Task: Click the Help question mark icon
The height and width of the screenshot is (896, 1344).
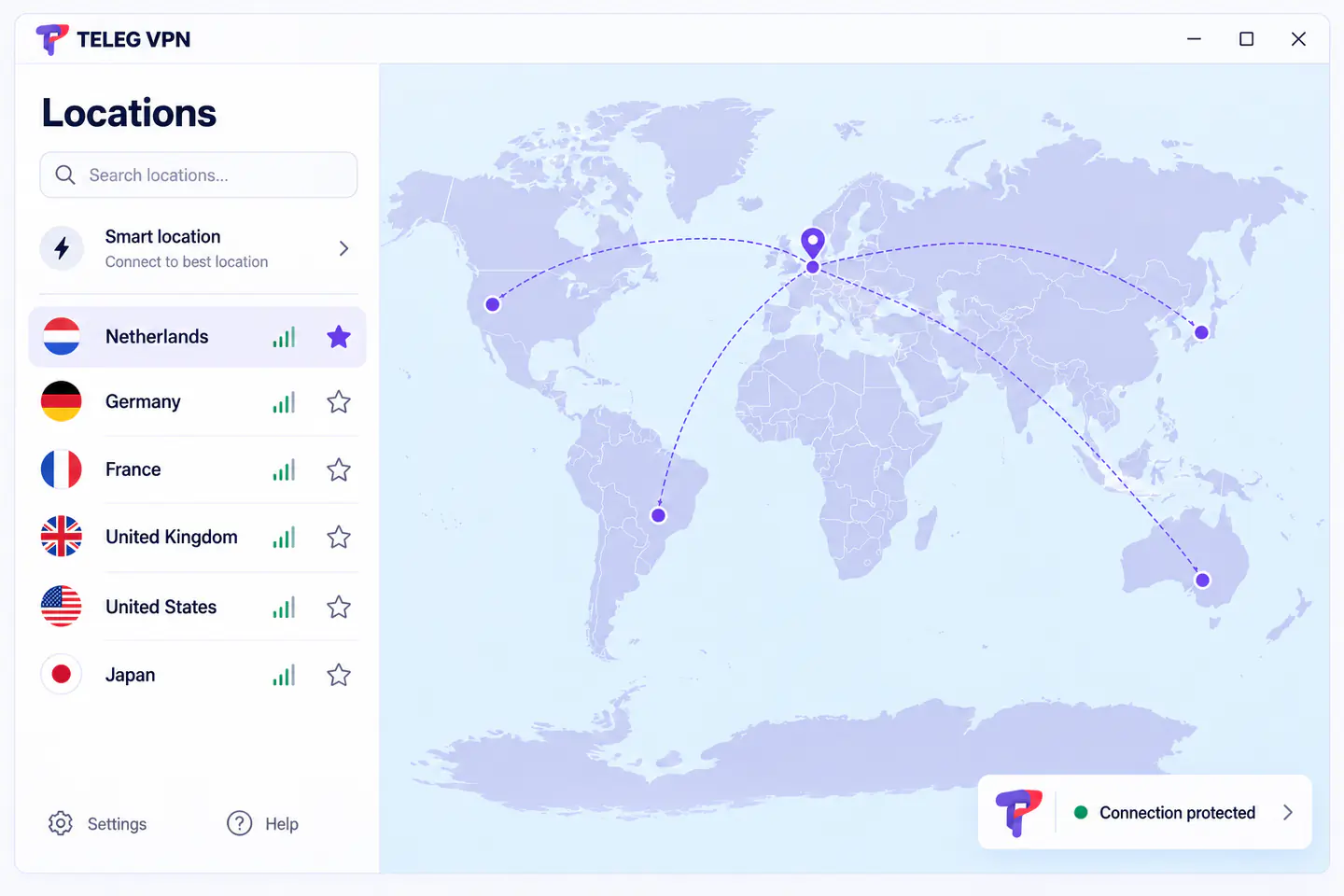Action: click(240, 823)
